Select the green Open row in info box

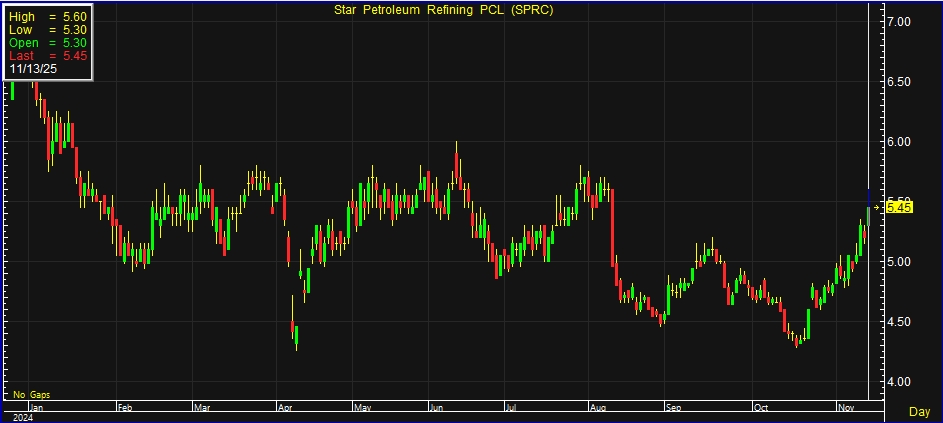pyautogui.click(x=48, y=43)
